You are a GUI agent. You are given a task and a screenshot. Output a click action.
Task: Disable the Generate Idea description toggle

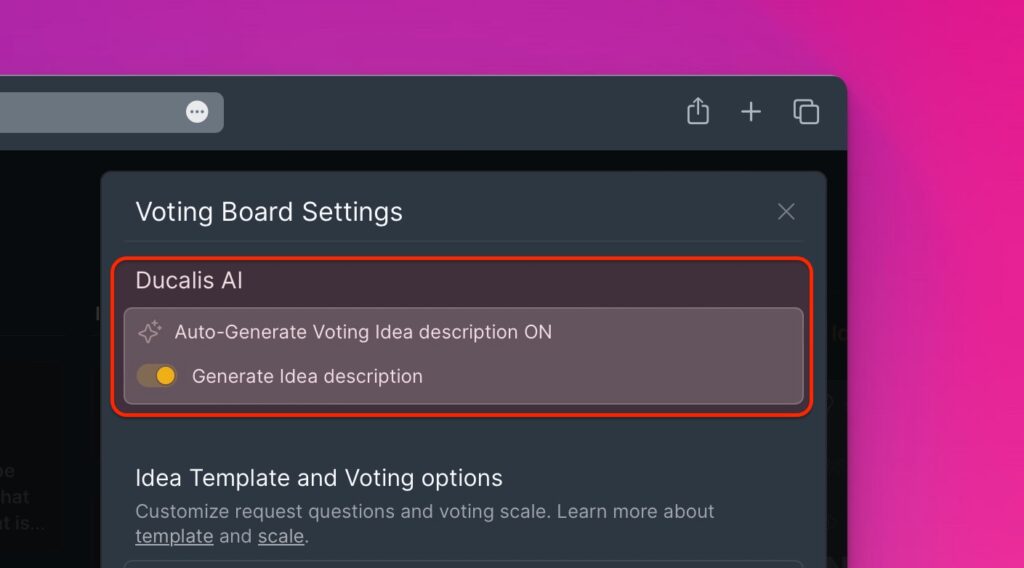tap(157, 375)
